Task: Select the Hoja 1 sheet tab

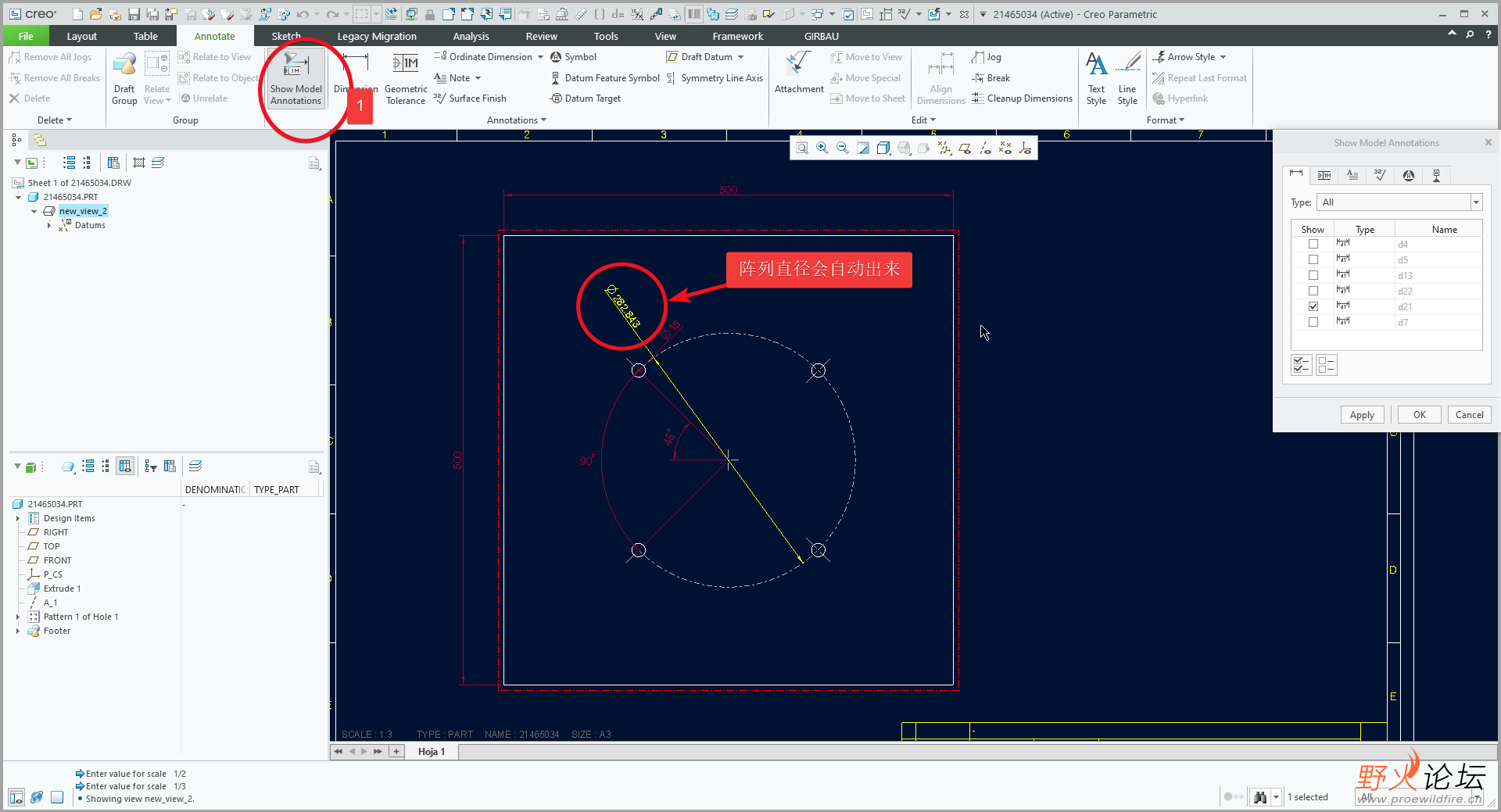Action: coord(431,752)
